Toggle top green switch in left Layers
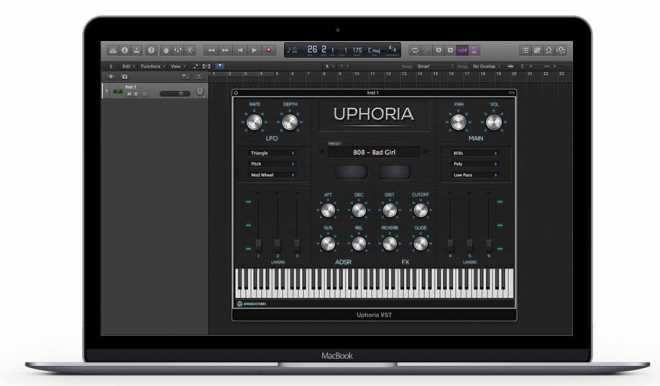 point(248,202)
